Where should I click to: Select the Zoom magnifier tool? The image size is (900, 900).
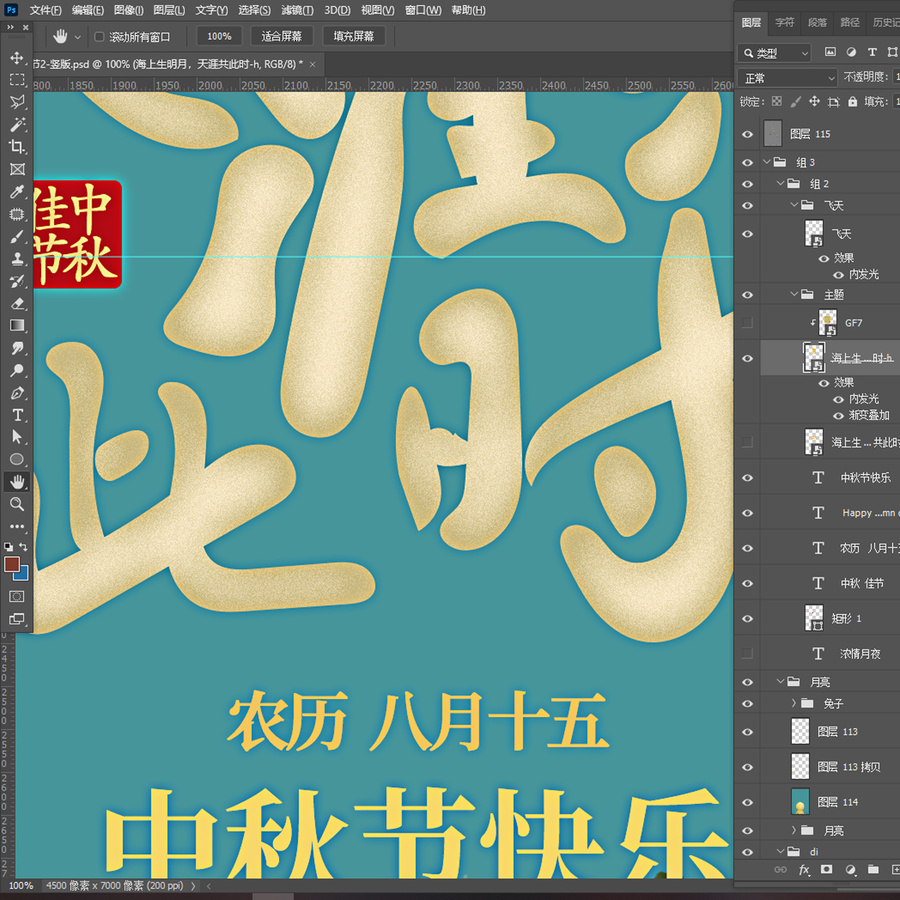[17, 505]
